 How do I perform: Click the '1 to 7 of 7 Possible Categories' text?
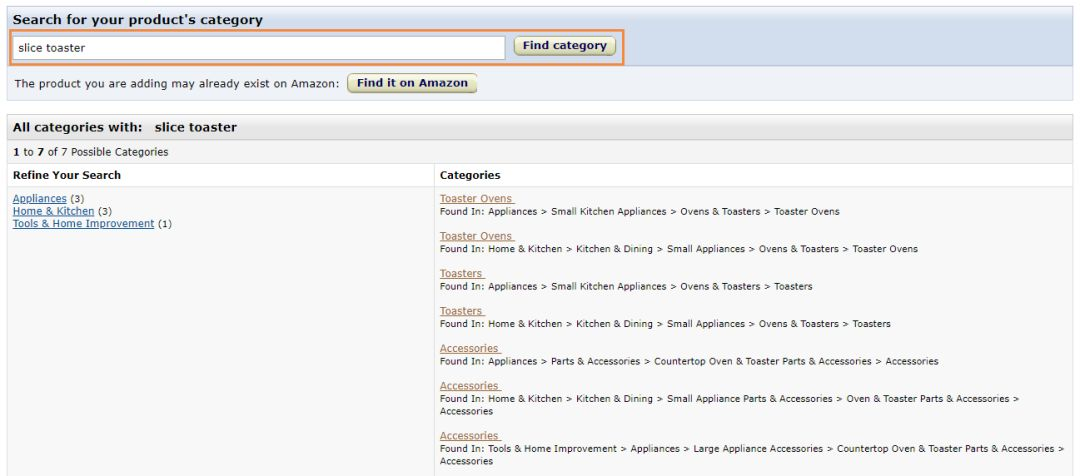coord(91,152)
